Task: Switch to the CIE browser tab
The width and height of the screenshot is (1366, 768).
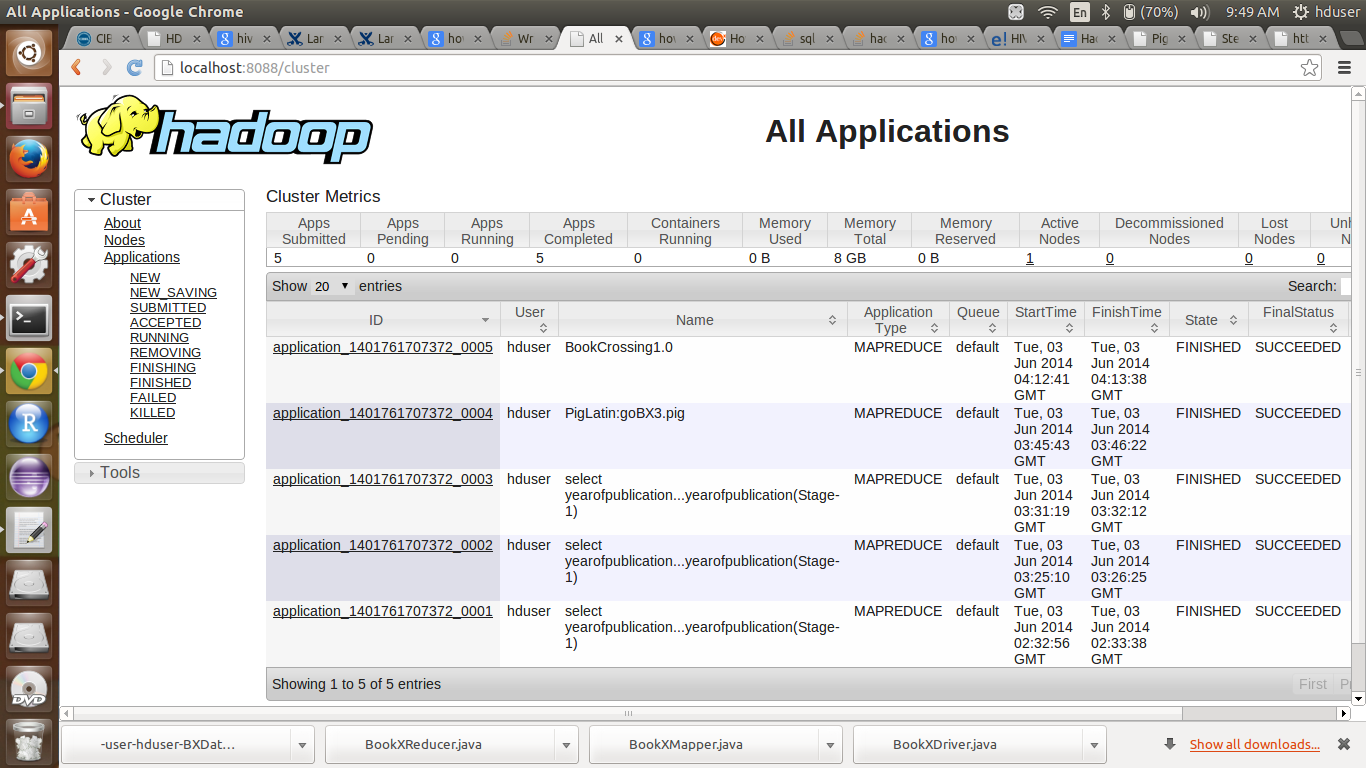Action: 104,39
